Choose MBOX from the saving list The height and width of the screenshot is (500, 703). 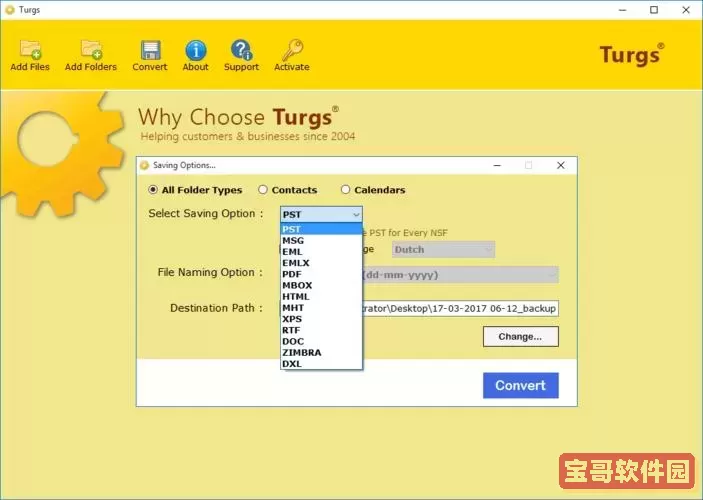(x=321, y=285)
